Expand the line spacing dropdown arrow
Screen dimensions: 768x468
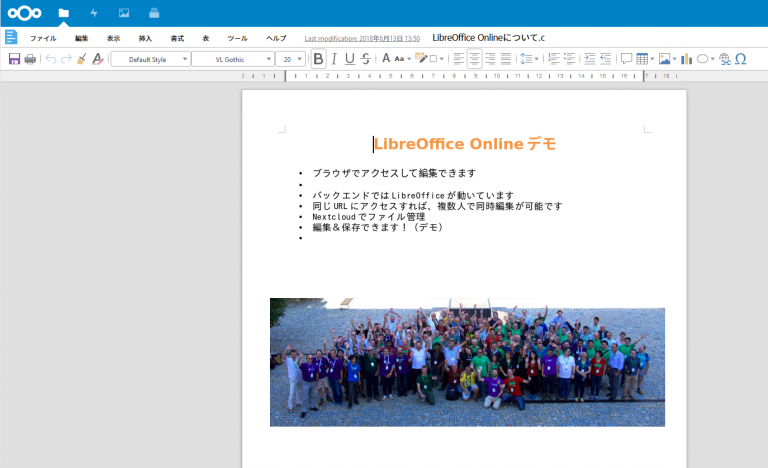click(x=536, y=59)
